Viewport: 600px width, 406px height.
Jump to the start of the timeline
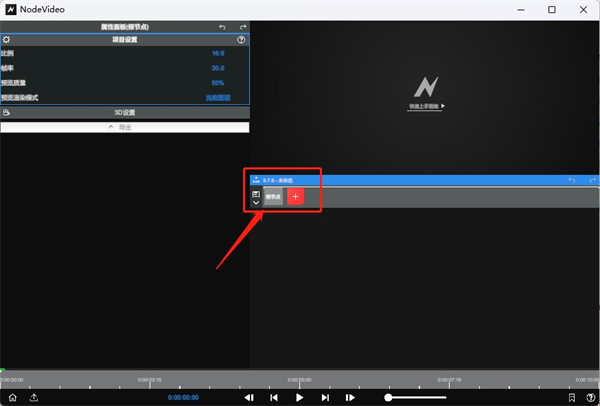pyautogui.click(x=249, y=397)
